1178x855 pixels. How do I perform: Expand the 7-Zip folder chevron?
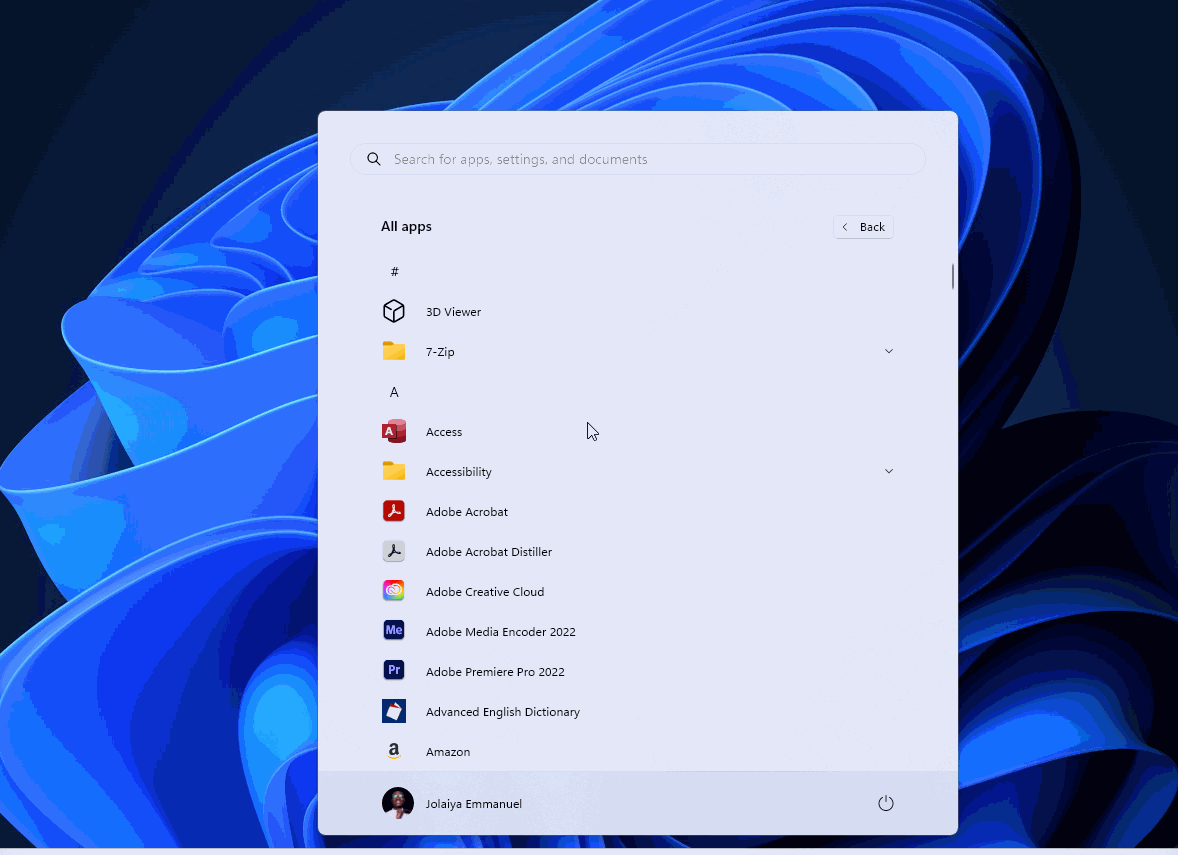(x=888, y=352)
